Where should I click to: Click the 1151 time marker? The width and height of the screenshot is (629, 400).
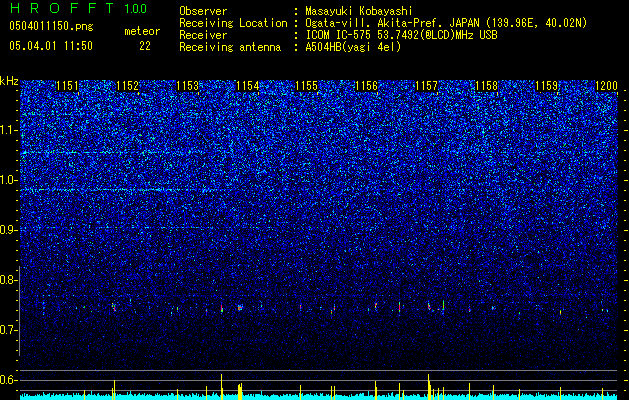point(67,86)
